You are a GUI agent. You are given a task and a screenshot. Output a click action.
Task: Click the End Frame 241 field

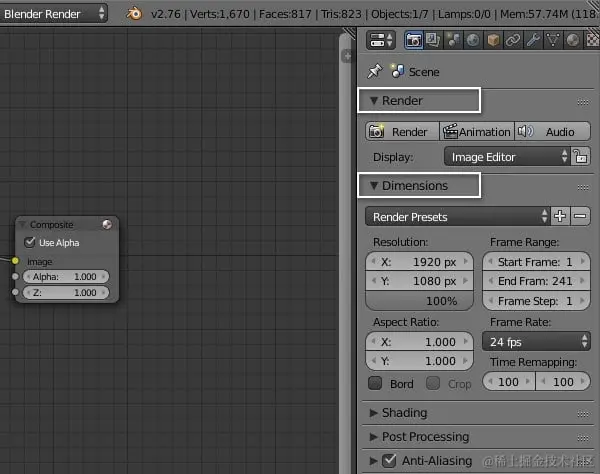(536, 281)
